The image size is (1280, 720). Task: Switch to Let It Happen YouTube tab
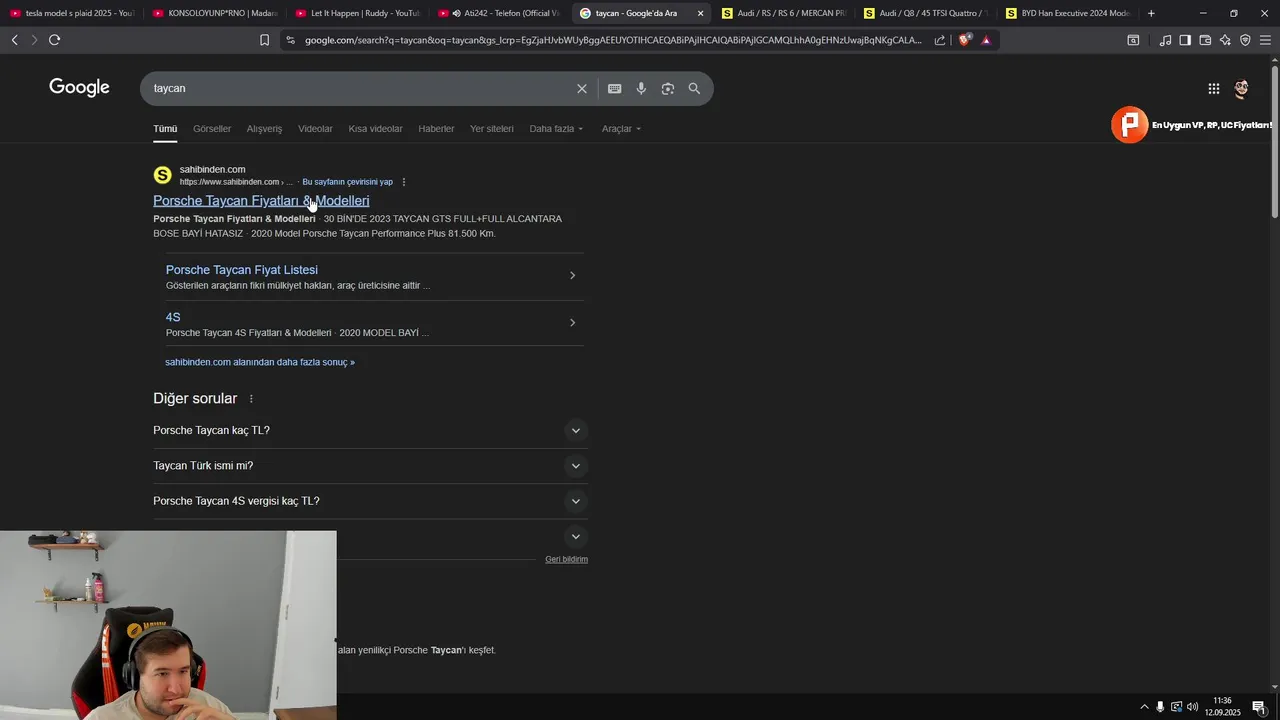357,13
